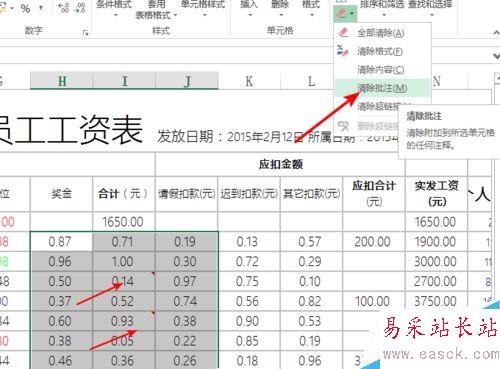Screen dimensions: 500x369
Task: Select column I header
Action: coord(124,80)
